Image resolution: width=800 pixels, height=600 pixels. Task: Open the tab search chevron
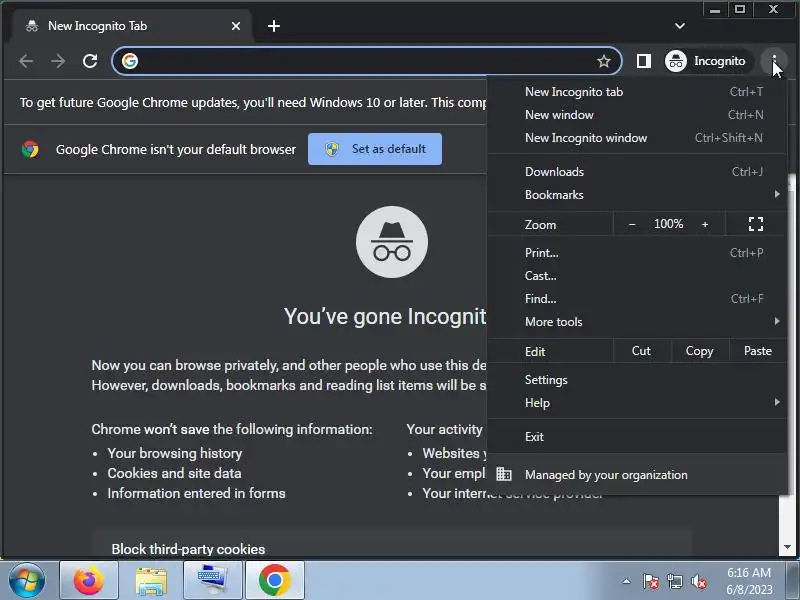coord(680,26)
